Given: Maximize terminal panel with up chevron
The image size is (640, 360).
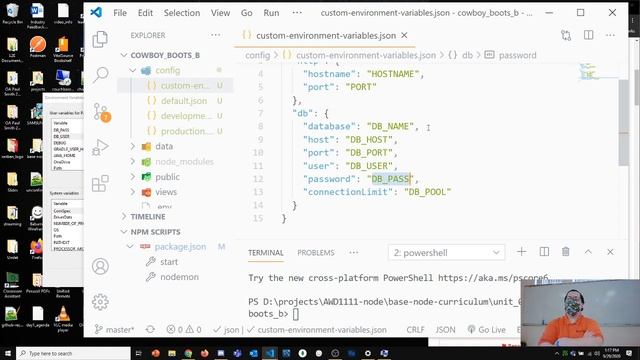Looking at the screenshot, I should 588,252.
